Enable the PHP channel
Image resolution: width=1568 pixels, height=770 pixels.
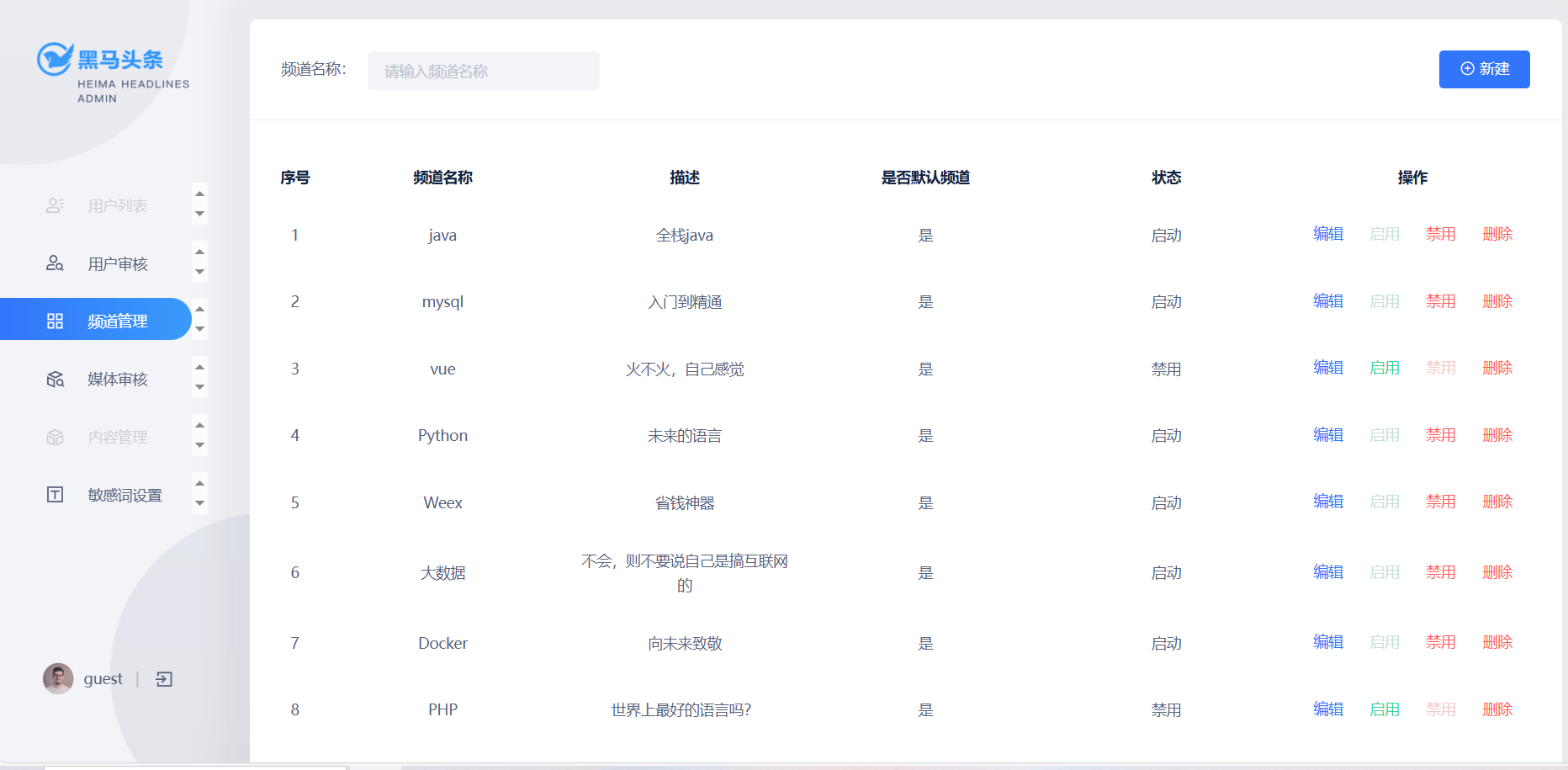pyautogui.click(x=1385, y=709)
